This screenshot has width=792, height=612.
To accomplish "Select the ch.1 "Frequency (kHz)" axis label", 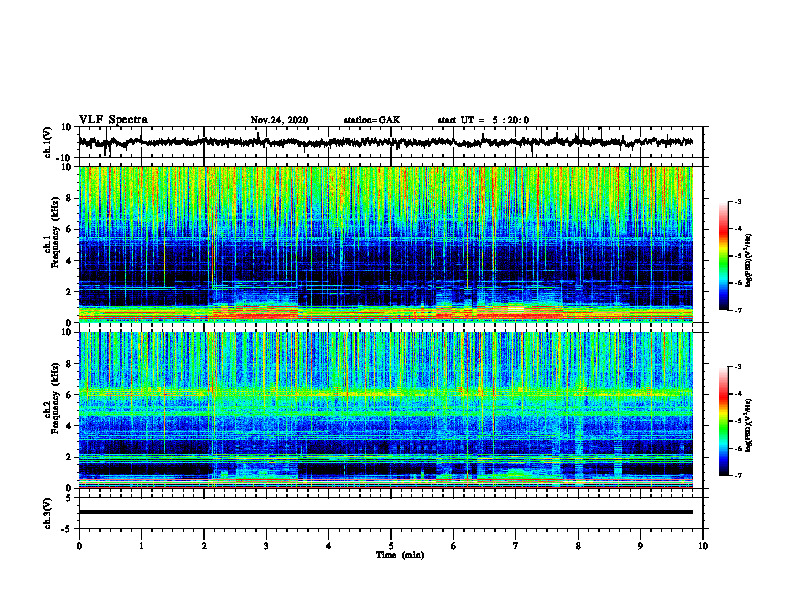I will (56, 233).
